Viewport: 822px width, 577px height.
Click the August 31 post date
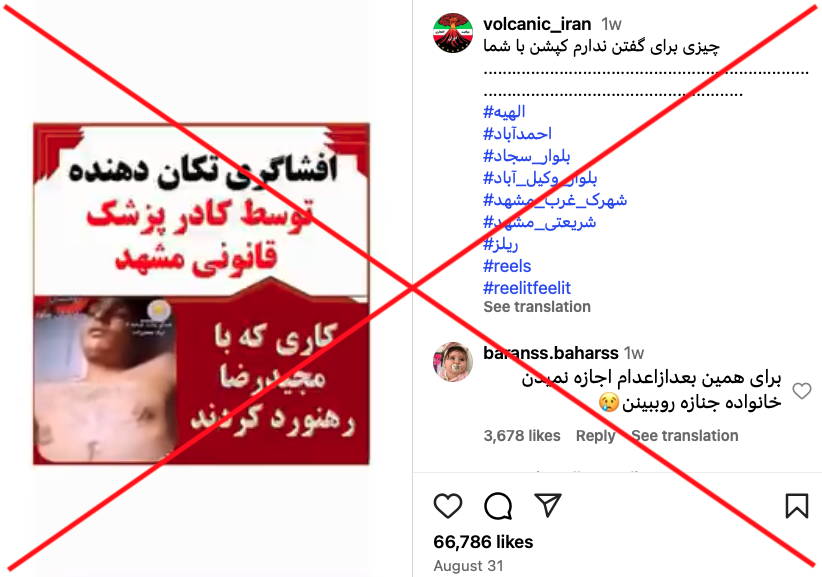[x=468, y=566]
